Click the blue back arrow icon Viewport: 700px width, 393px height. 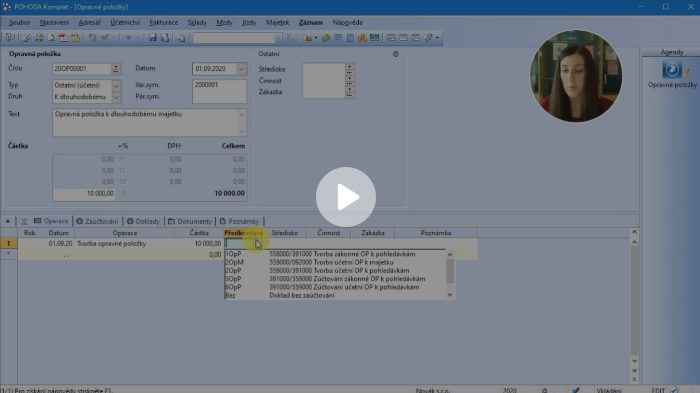pos(128,38)
